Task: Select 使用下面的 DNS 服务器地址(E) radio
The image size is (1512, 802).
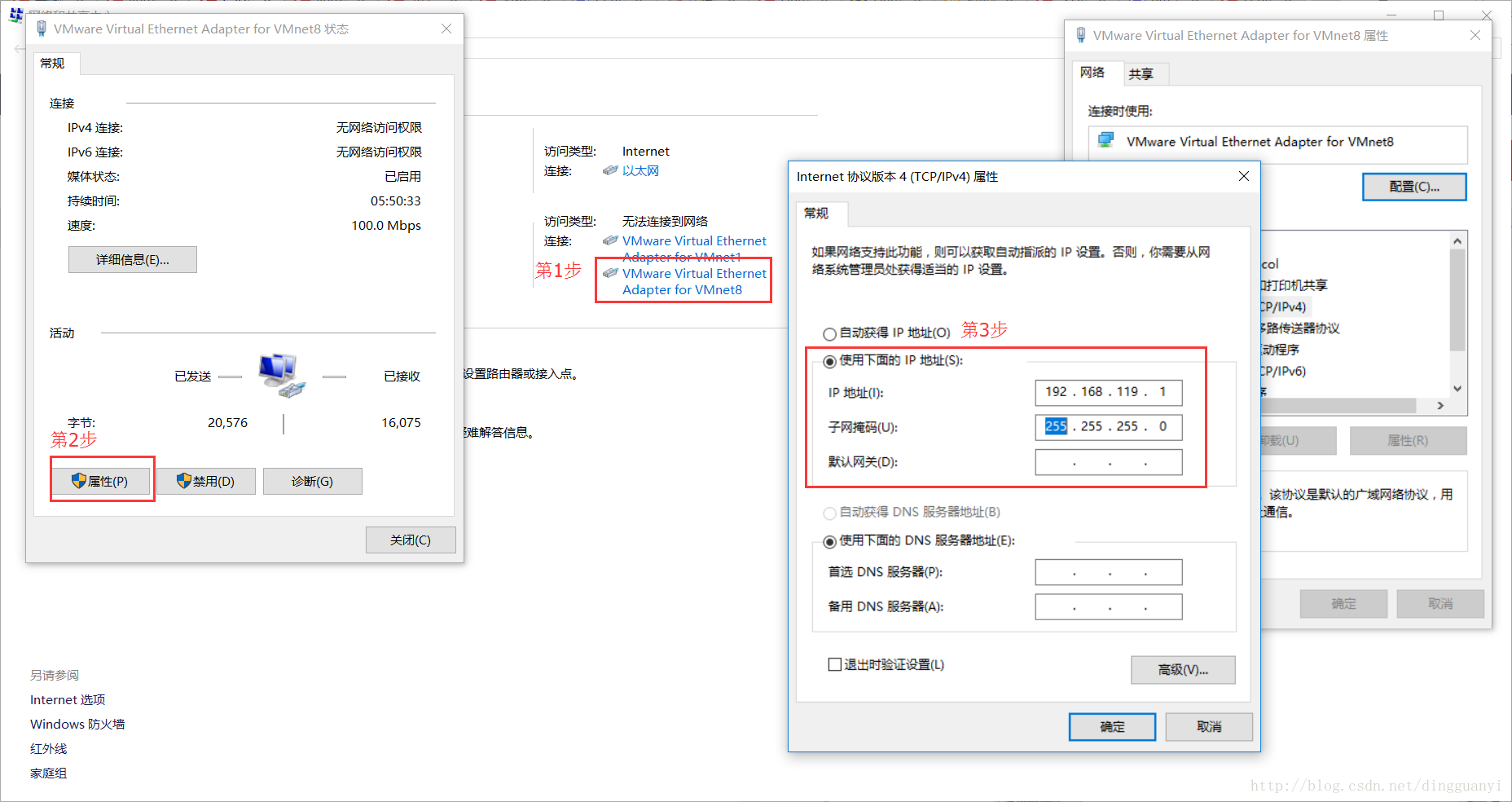Action: click(x=829, y=541)
